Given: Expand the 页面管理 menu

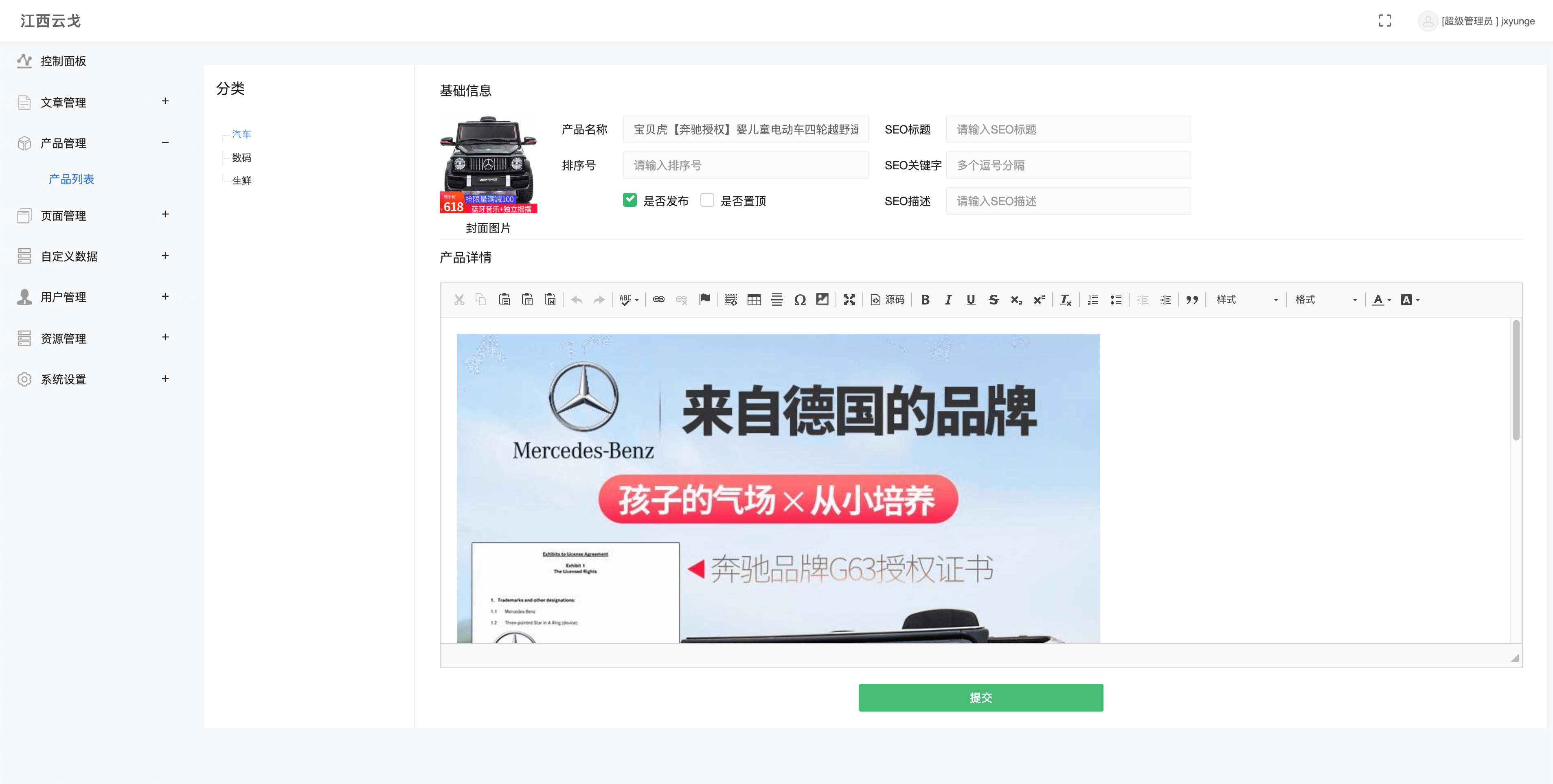Looking at the screenshot, I should (165, 215).
